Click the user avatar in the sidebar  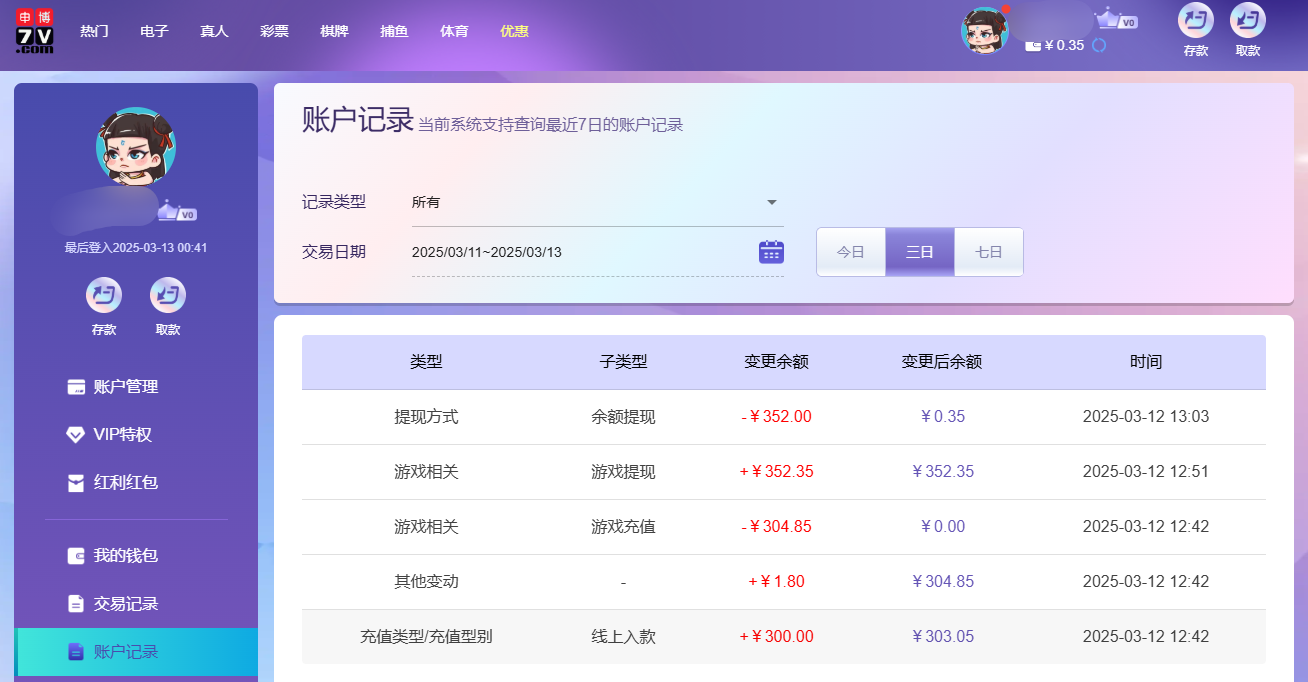click(x=135, y=146)
